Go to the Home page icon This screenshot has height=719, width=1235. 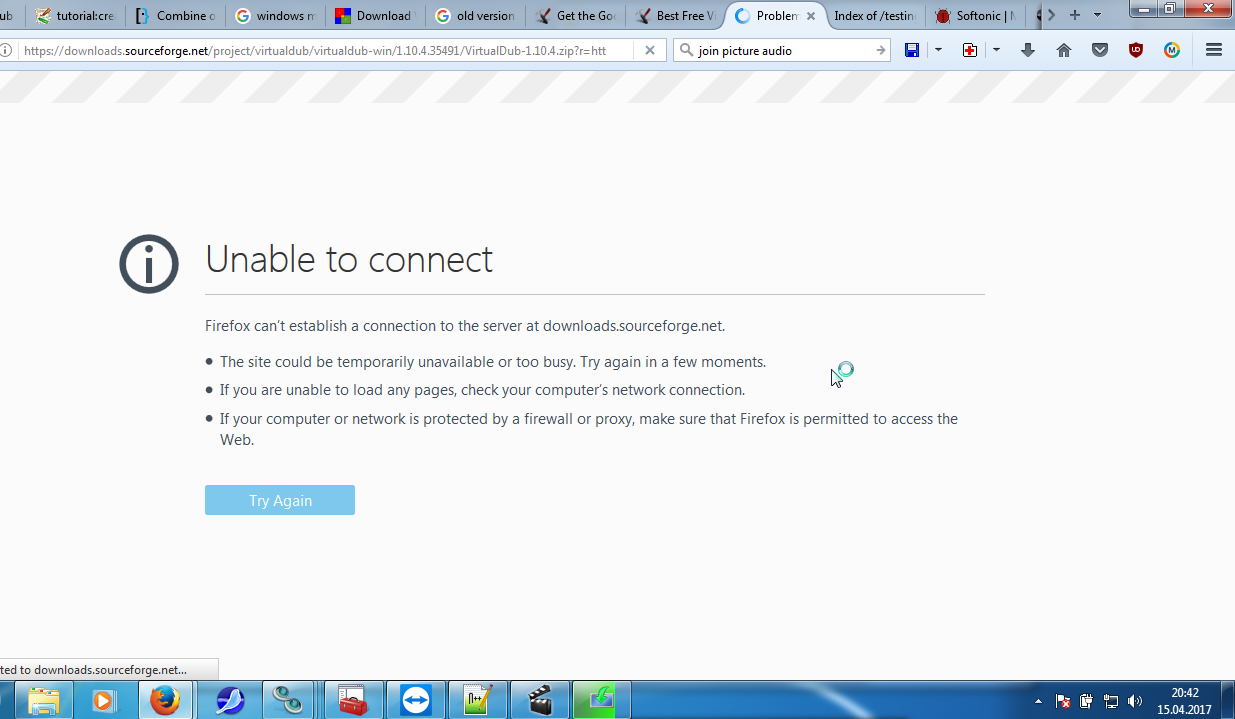click(x=1064, y=50)
